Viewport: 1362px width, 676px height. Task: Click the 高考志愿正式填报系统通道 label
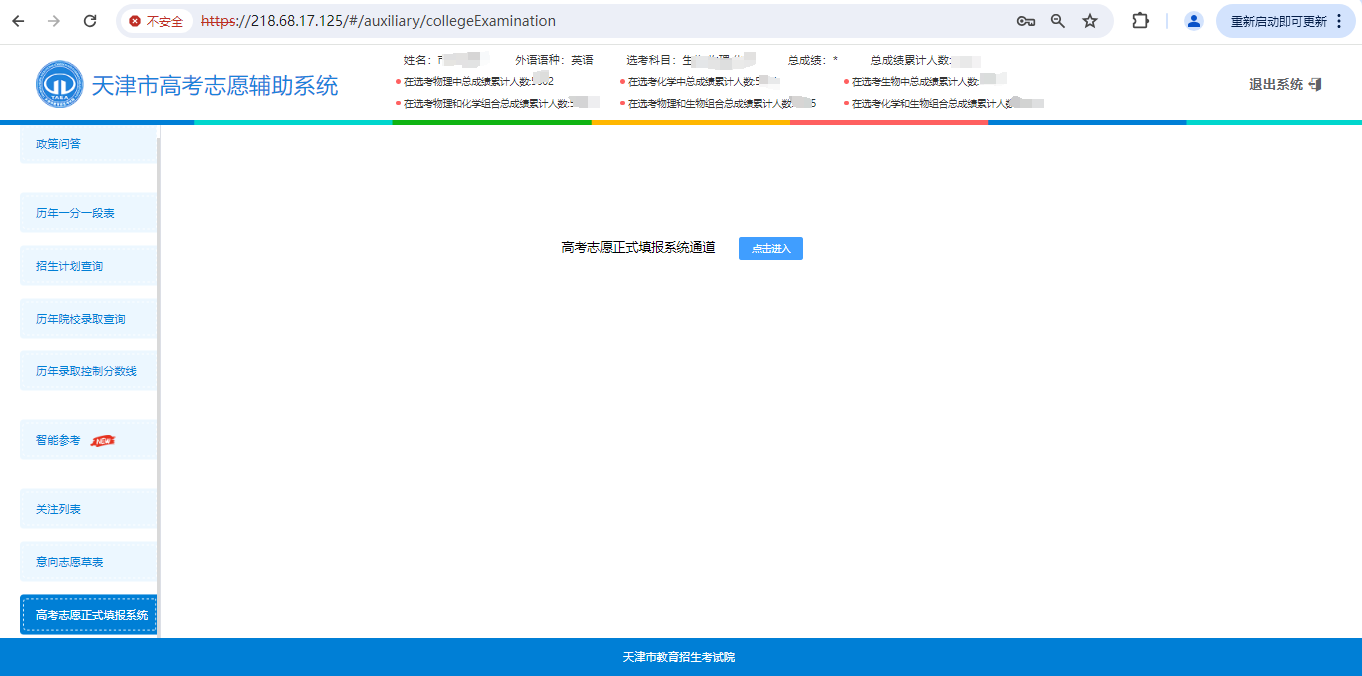click(639, 248)
